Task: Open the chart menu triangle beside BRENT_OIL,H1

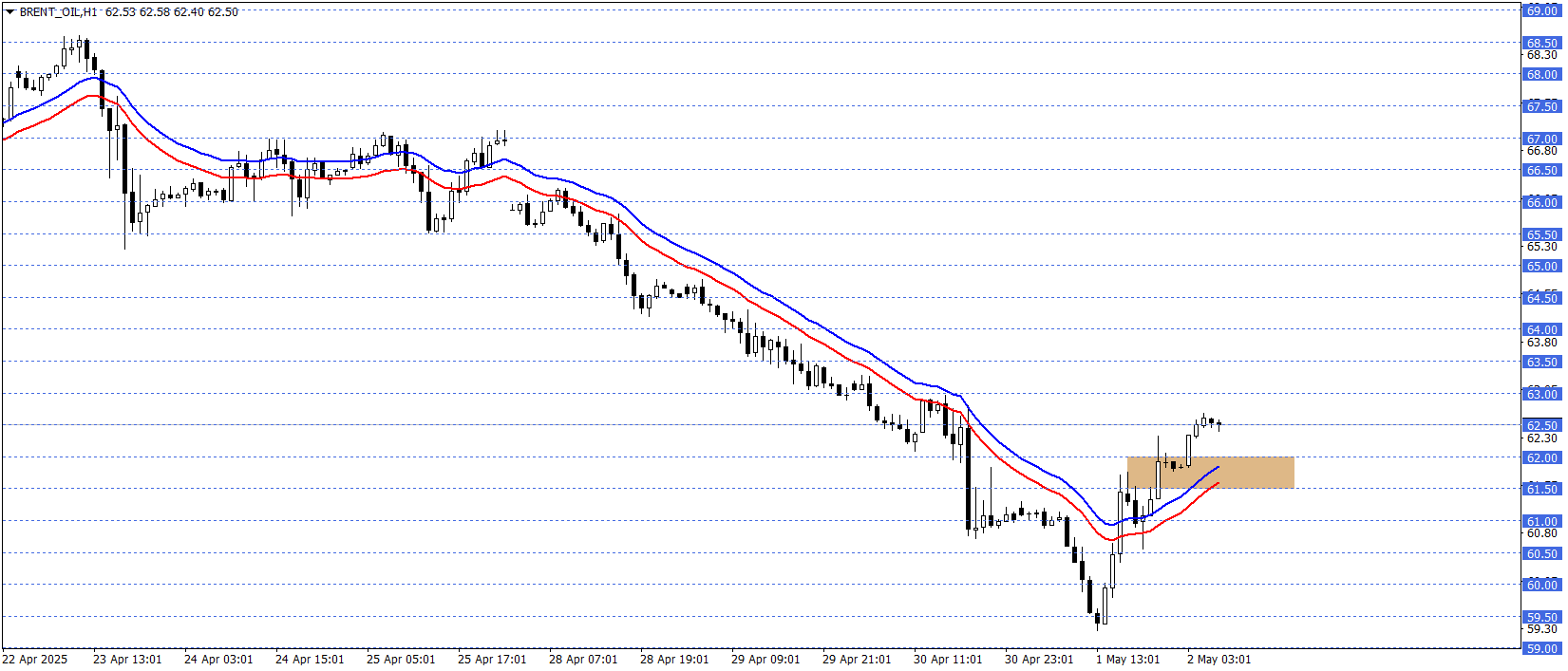Action: tap(9, 12)
